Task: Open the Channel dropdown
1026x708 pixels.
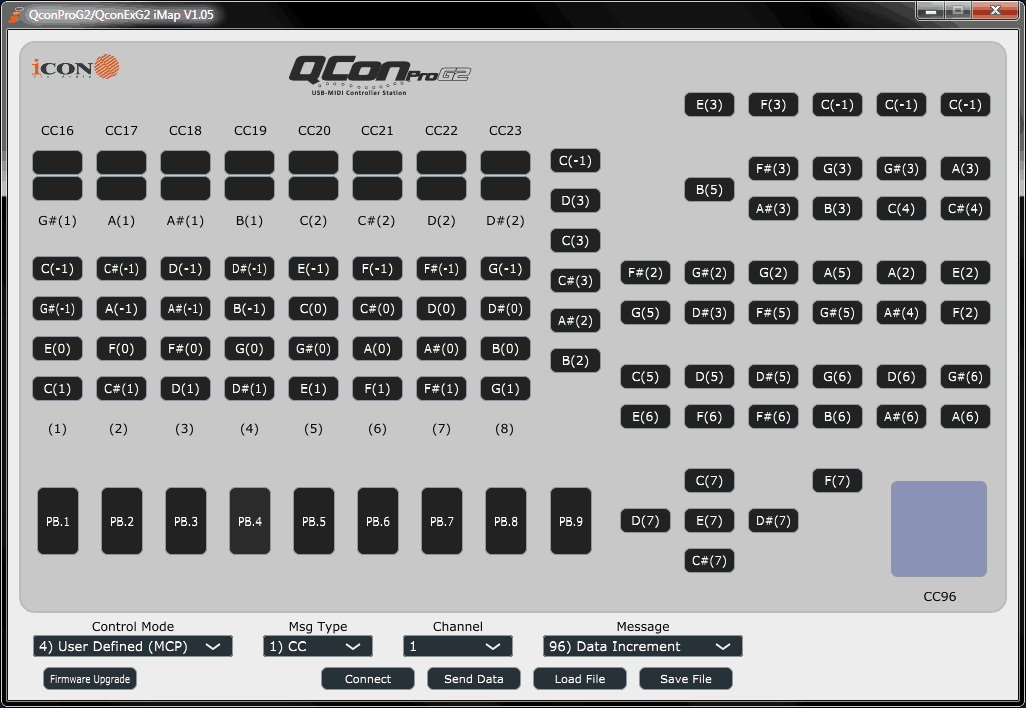Action: click(x=457, y=646)
